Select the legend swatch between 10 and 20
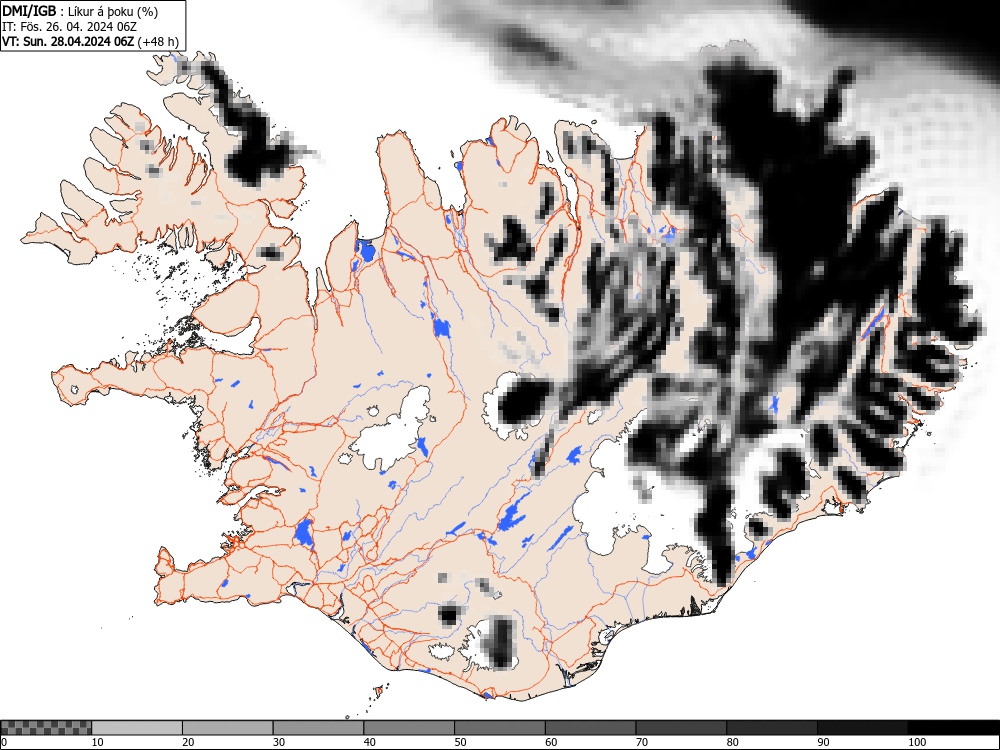This screenshot has width=1000, height=750. pos(137,728)
